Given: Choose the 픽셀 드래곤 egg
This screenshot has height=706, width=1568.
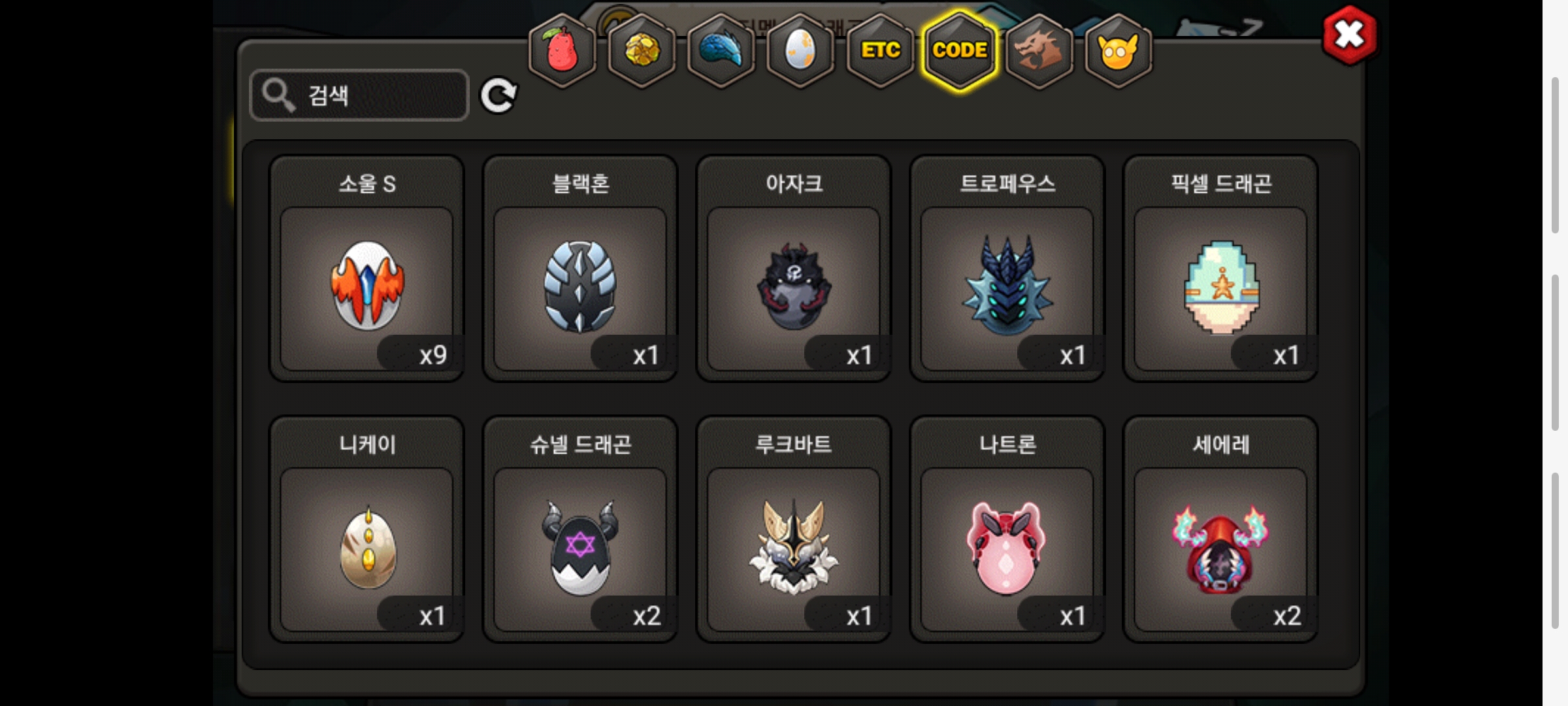Looking at the screenshot, I should 1220,268.
